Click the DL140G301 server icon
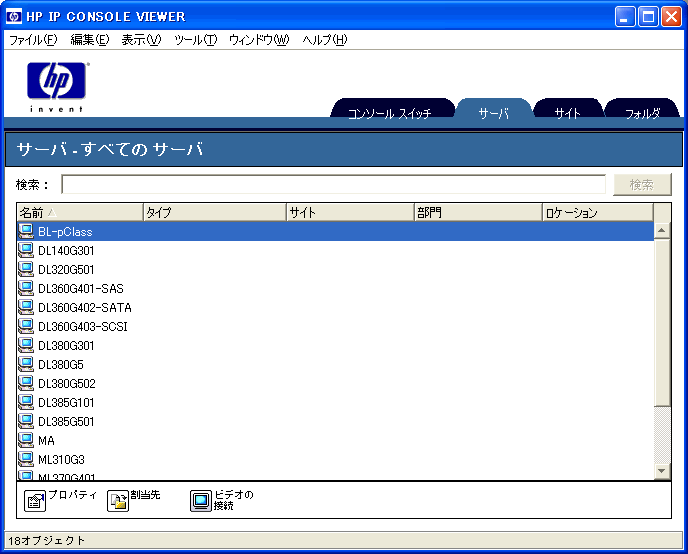The height and width of the screenshot is (554, 688). [x=26, y=251]
